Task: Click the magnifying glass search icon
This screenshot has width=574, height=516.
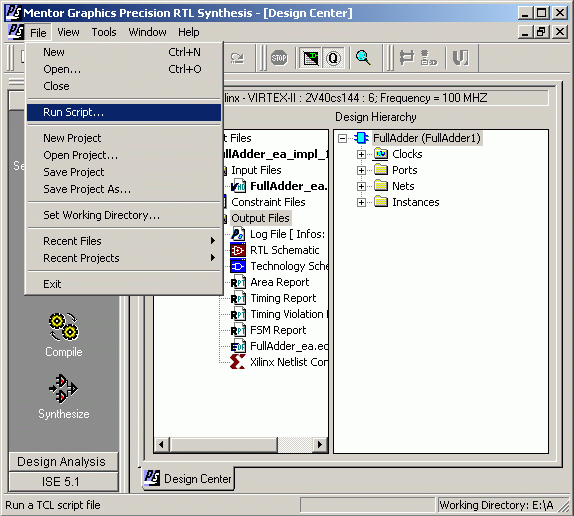Action: [x=363, y=58]
